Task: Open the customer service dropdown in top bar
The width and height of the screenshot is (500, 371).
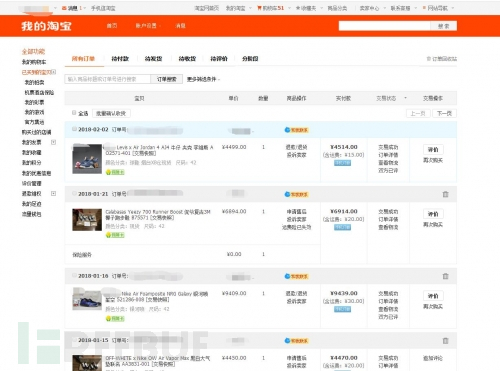Action: pyautogui.click(x=403, y=8)
